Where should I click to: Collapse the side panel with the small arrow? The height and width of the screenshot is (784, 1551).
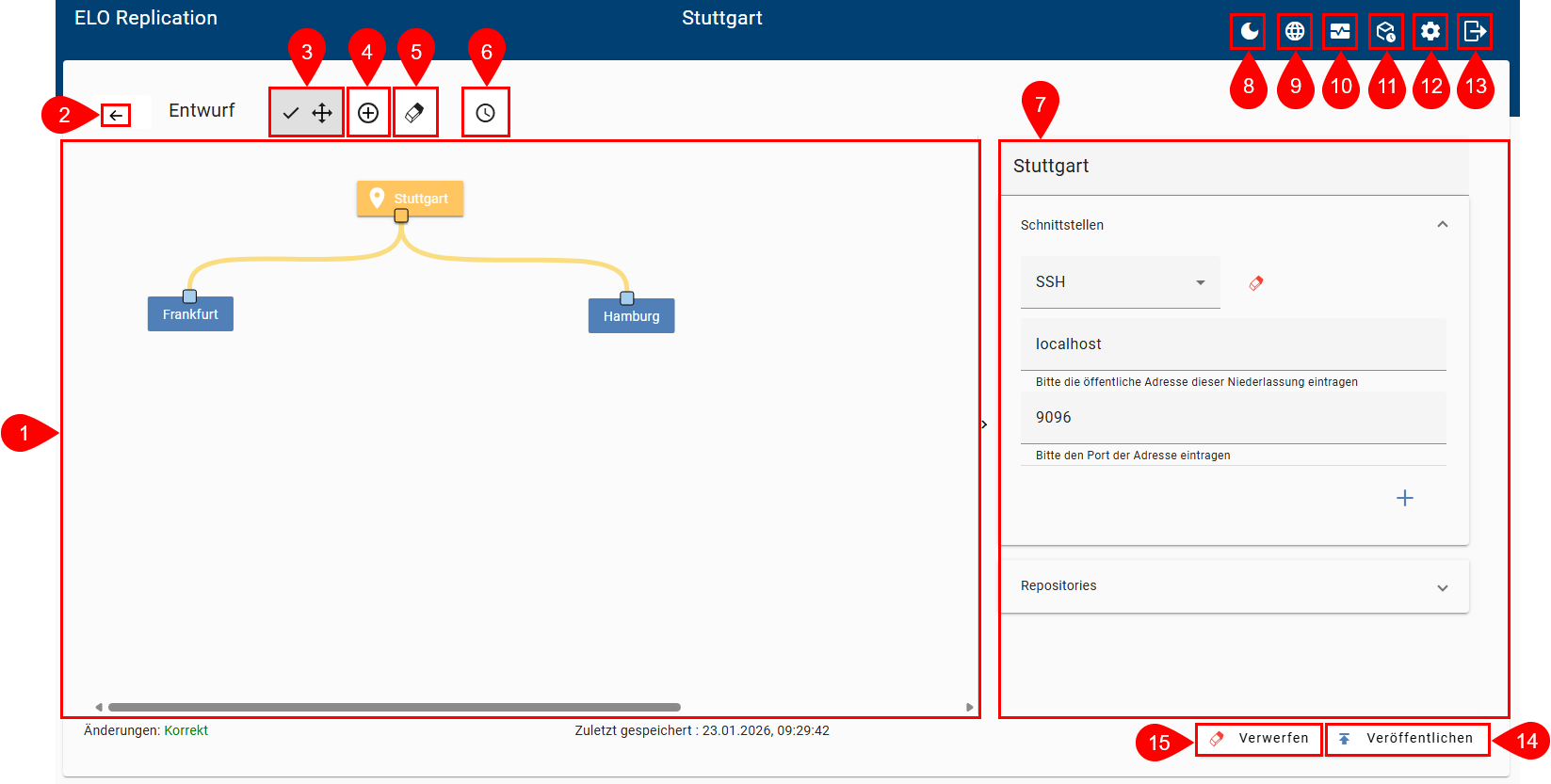tap(985, 424)
